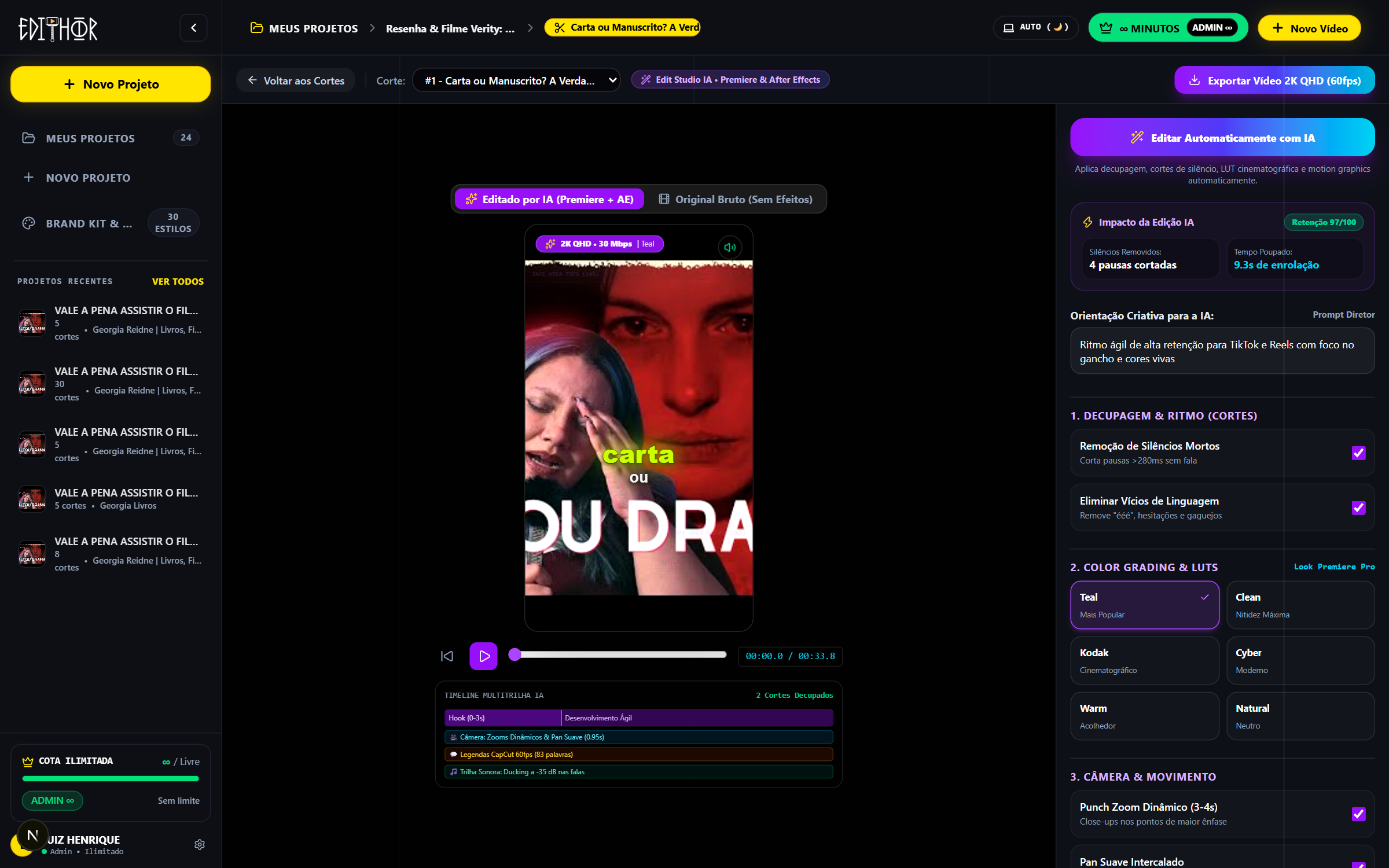The image size is (1389, 868).
Task: Toggle Eliminar Vícios de Linguagem checkbox
Action: click(x=1358, y=507)
